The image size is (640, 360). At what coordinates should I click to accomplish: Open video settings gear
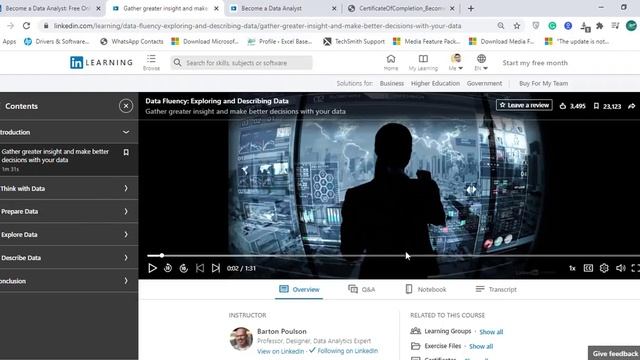coord(604,268)
